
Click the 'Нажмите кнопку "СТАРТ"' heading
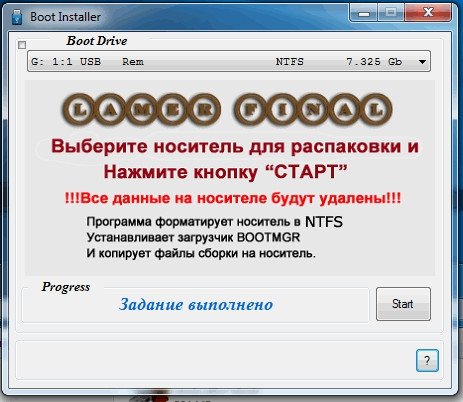click(x=225, y=172)
